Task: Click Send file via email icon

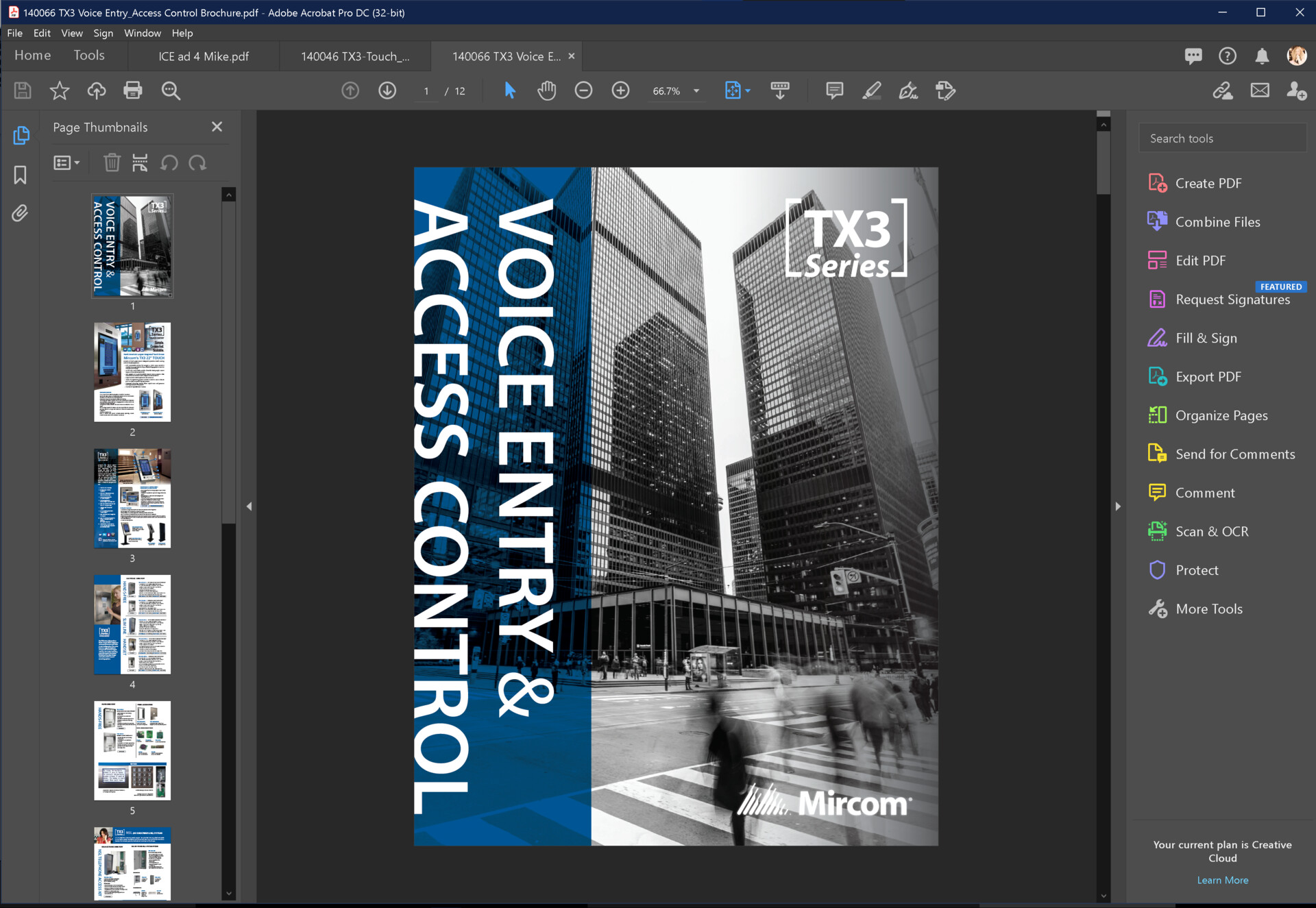Action: [1260, 90]
